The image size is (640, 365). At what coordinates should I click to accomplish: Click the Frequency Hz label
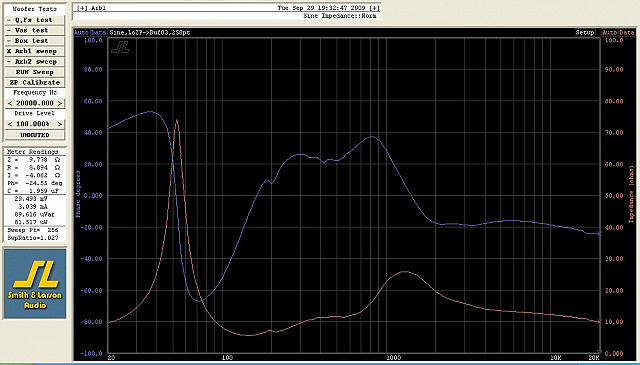[35, 93]
